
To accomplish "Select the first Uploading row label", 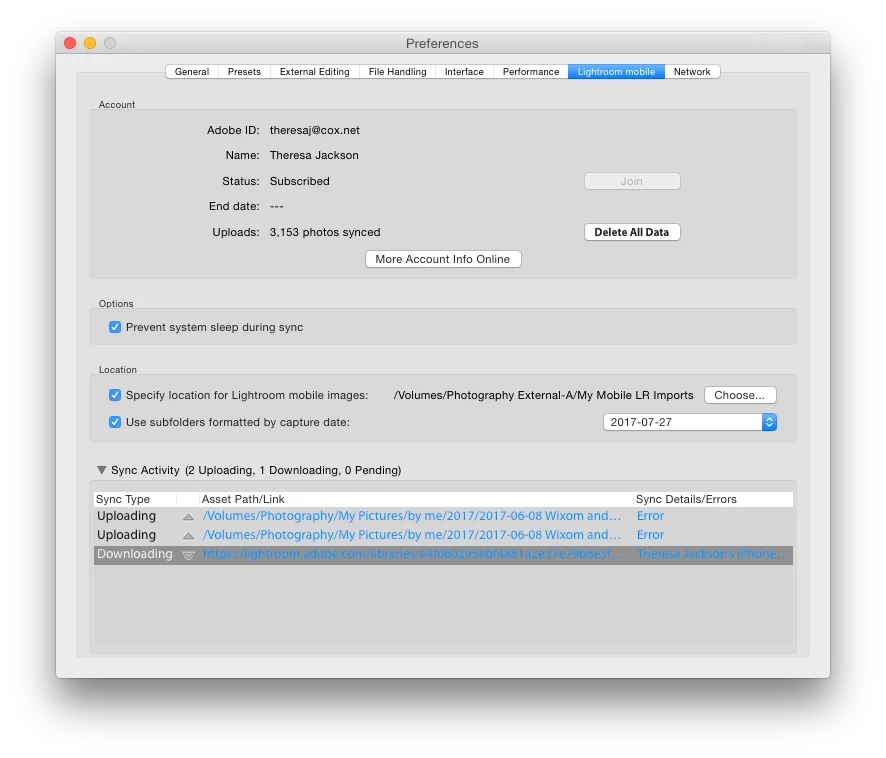I will 126,516.
